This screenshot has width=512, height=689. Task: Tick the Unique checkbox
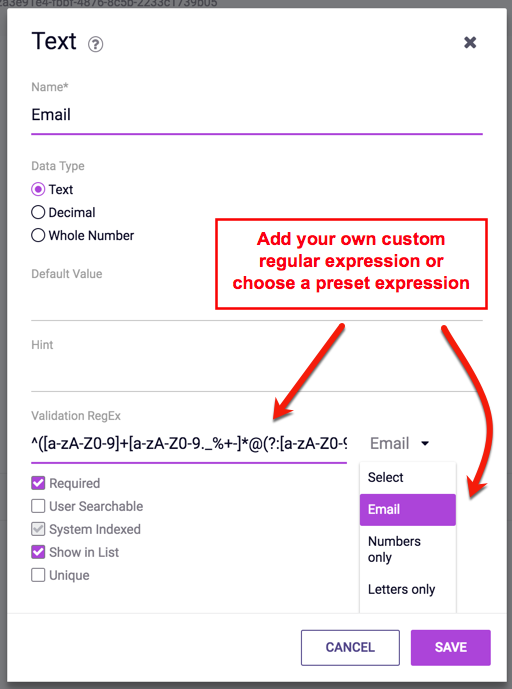click(x=38, y=575)
